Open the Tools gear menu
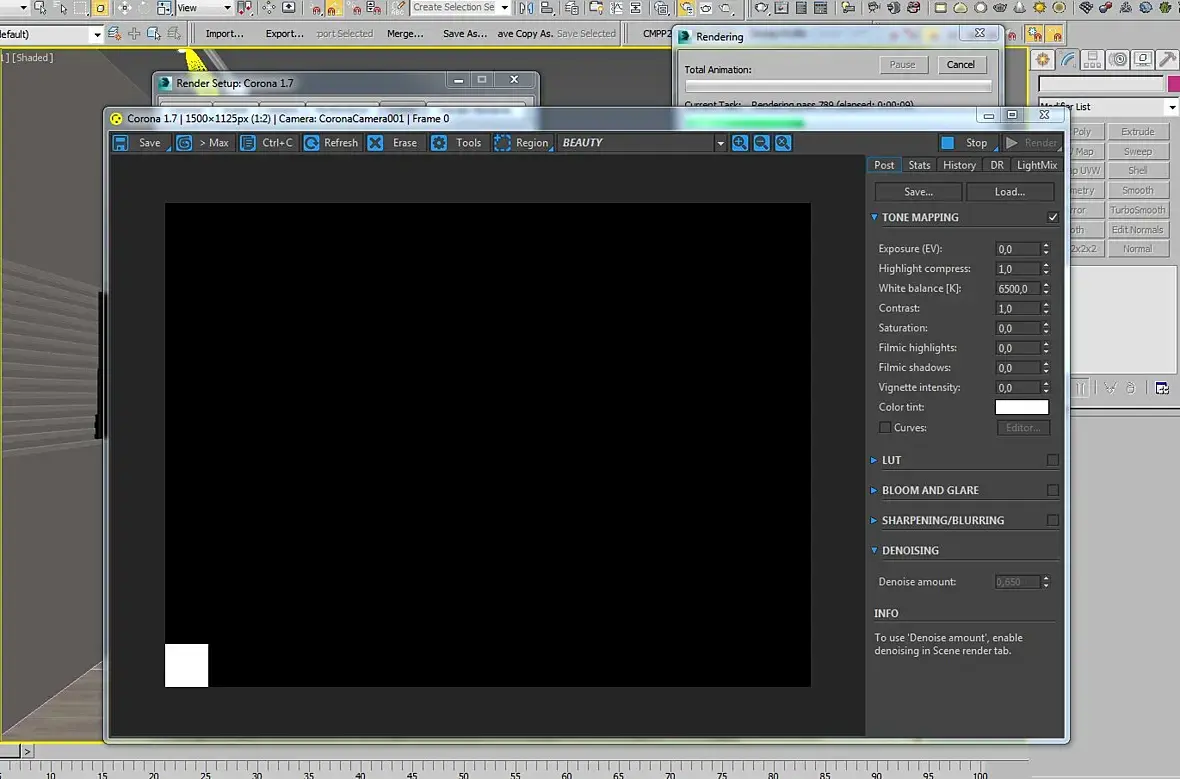The image size is (1180, 779). pyautogui.click(x=439, y=143)
